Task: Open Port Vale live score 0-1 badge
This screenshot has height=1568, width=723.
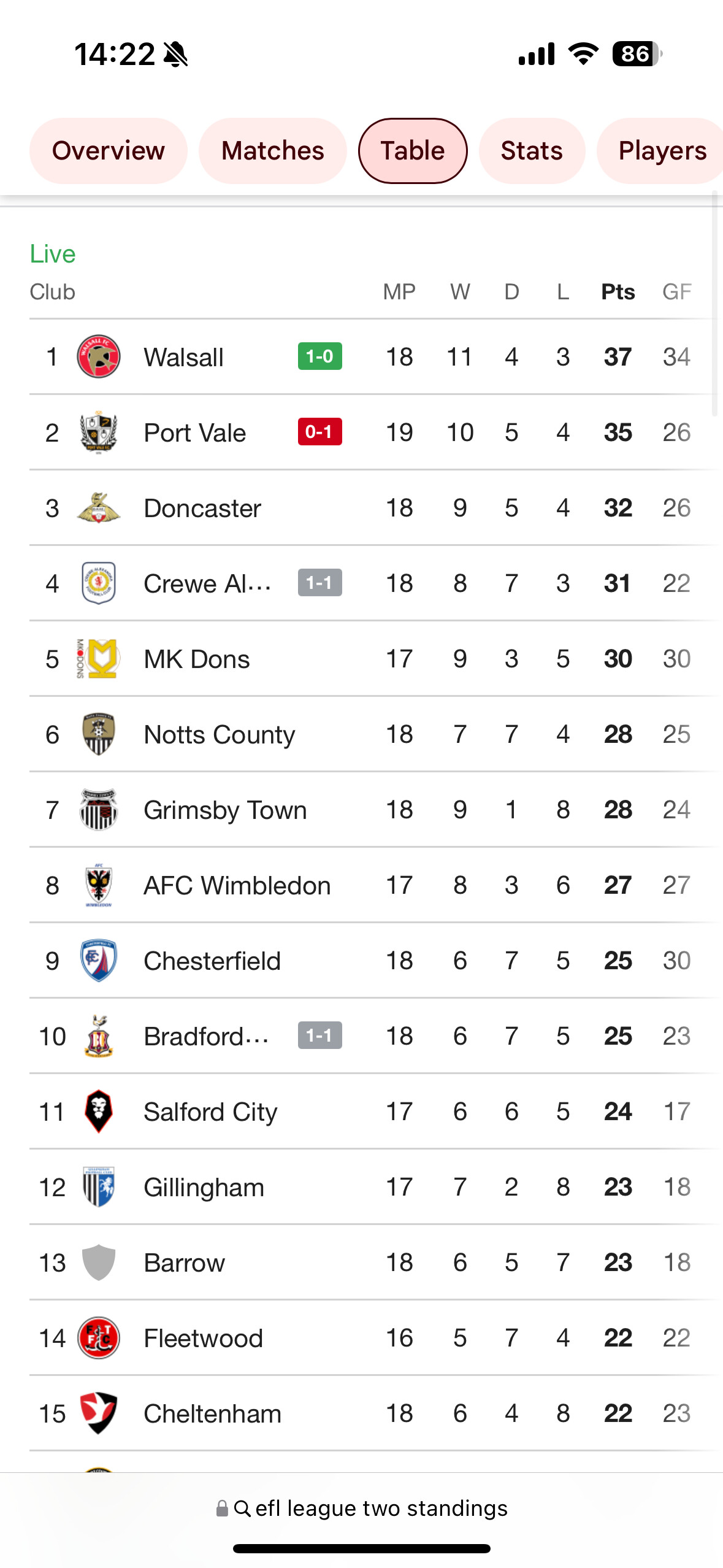Action: [319, 432]
